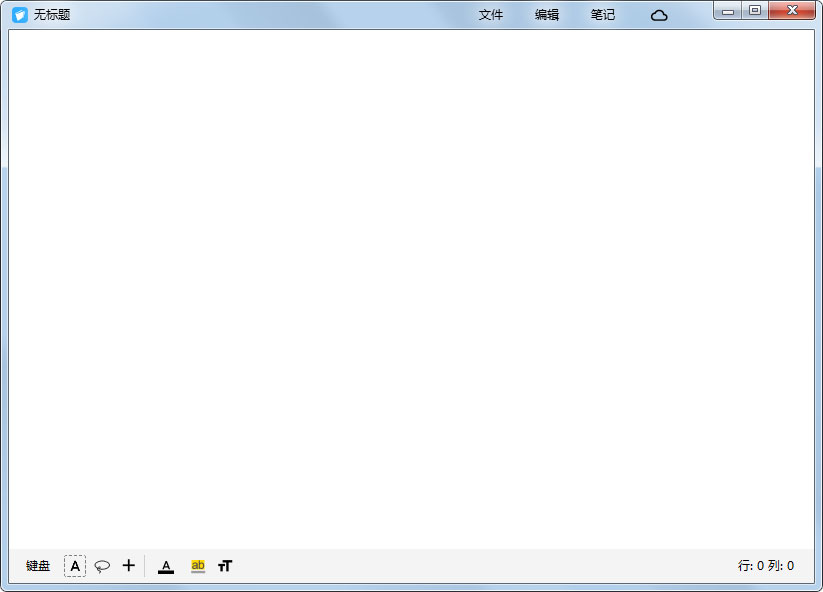Click the divider between plus and font color

tap(145, 566)
